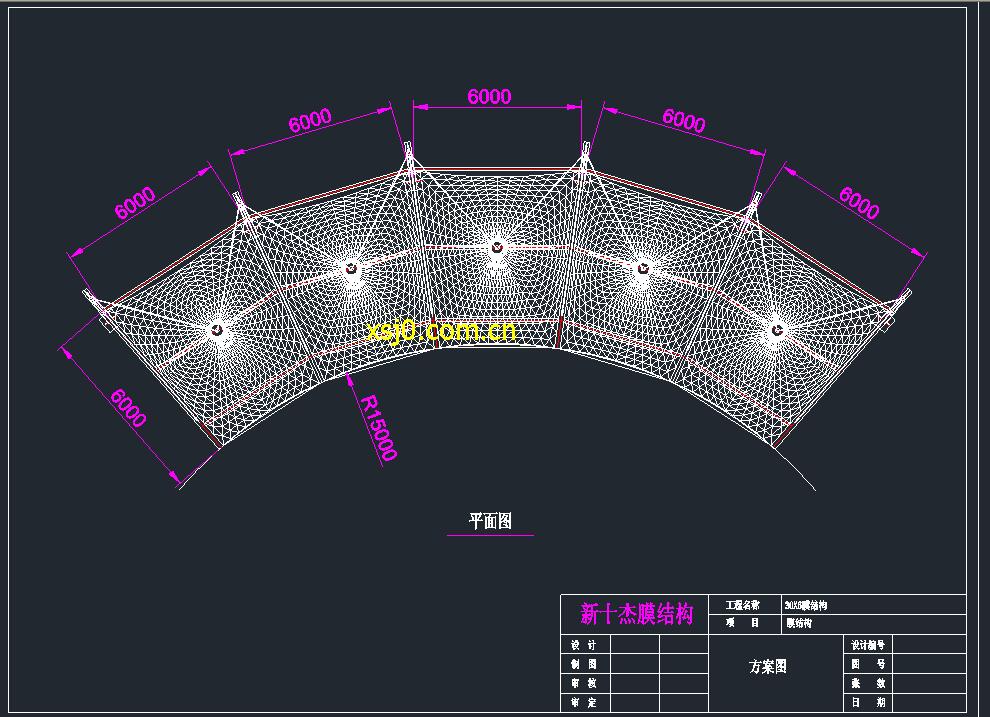Select the 工程名称 label cell
Image resolution: width=990 pixels, height=717 pixels.
click(x=742, y=605)
